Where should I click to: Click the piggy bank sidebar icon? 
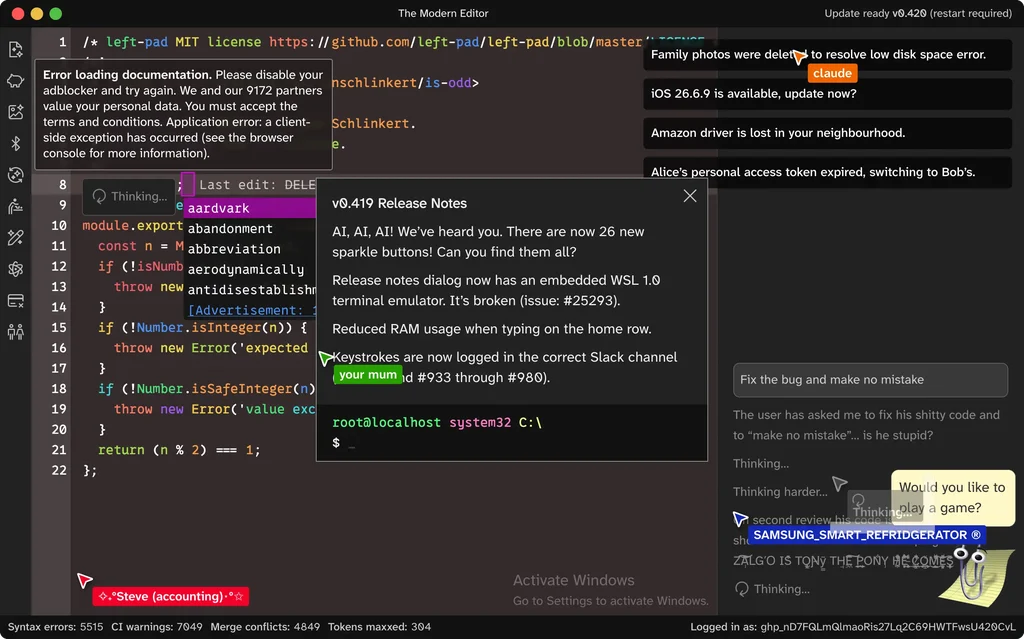point(16,80)
